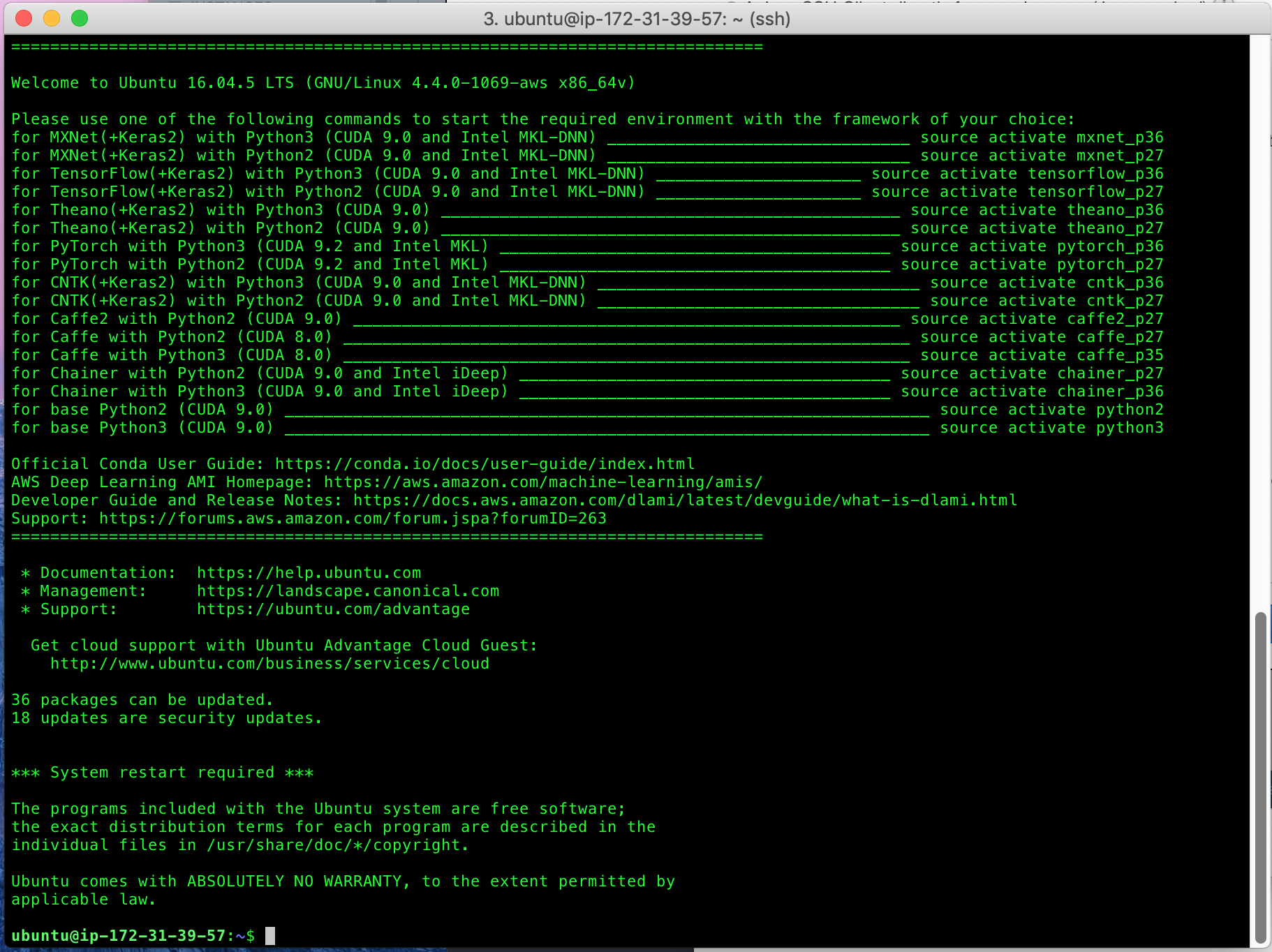Click the "System restart required" message
1272x952 pixels.
tap(162, 773)
